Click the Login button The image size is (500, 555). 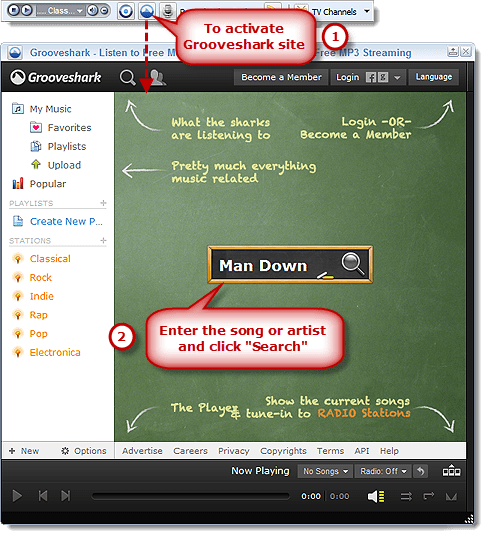tap(347, 77)
